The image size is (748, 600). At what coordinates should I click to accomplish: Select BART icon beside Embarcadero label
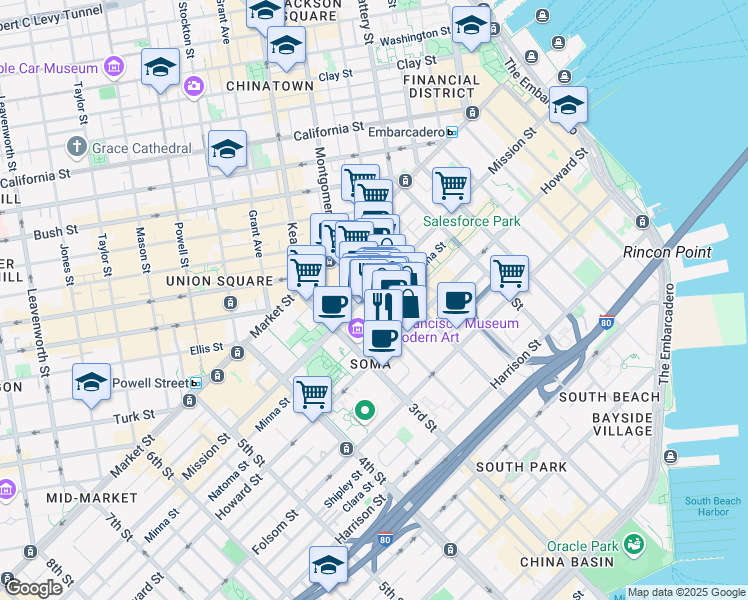click(x=452, y=133)
